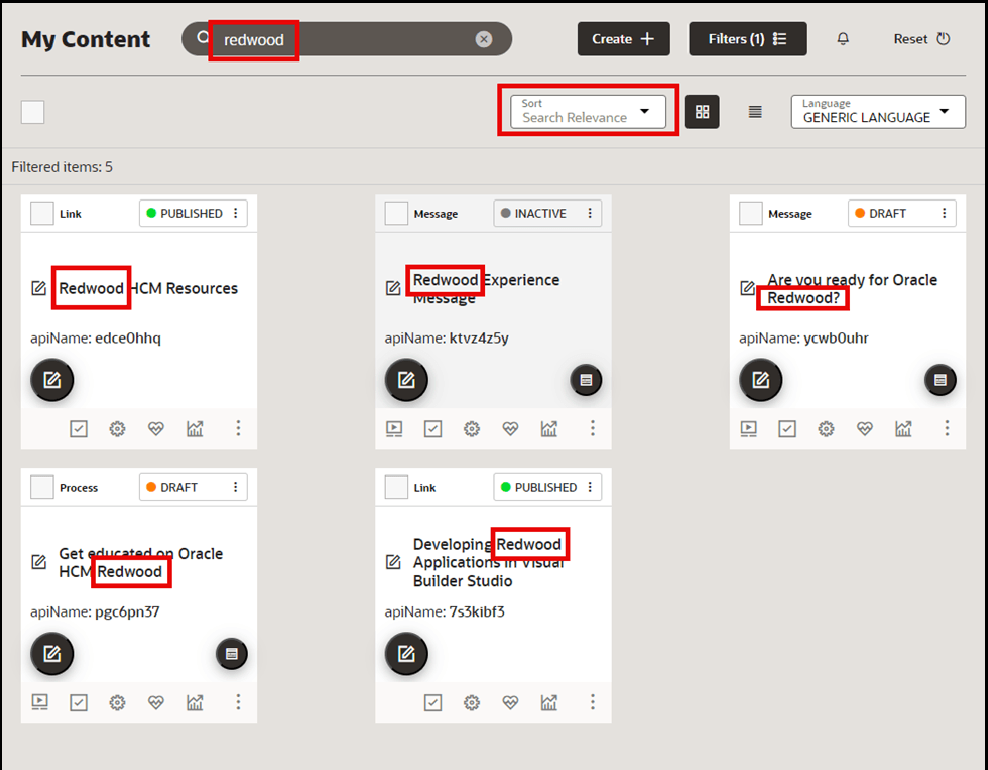Open editor round button on edce0hhq card
The image size is (988, 770).
(52, 380)
